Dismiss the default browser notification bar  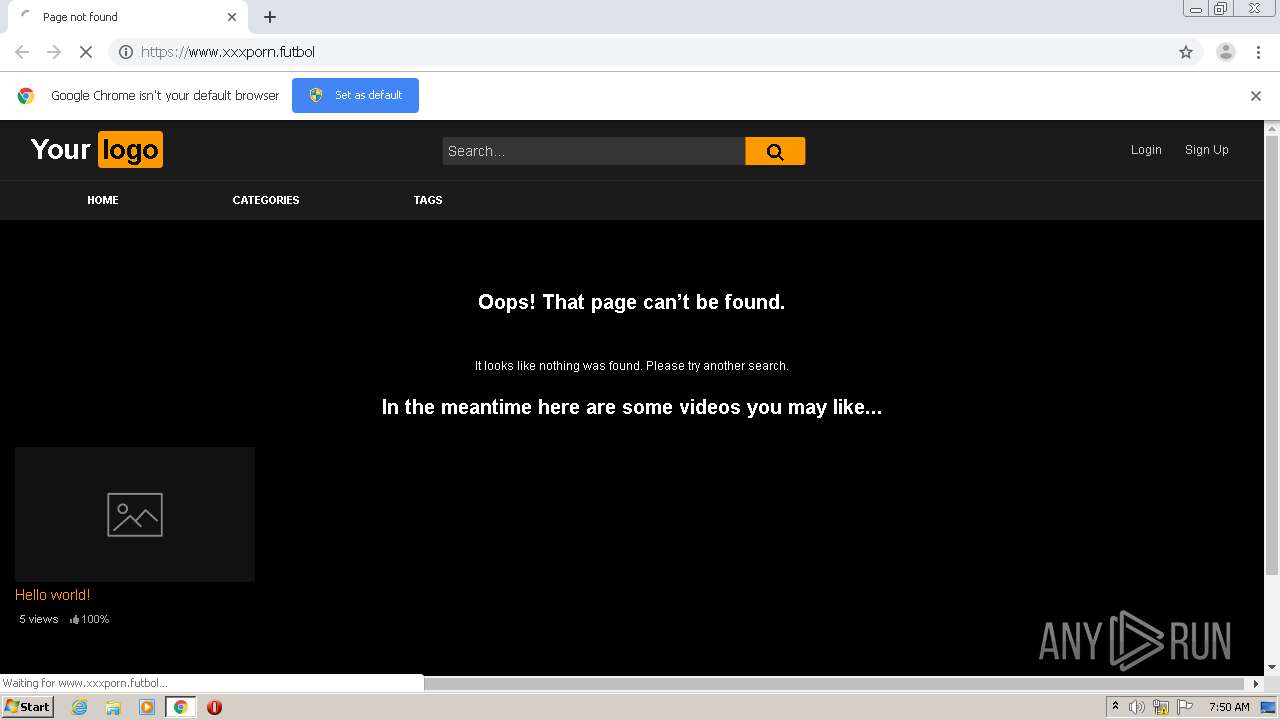pyautogui.click(x=1256, y=96)
